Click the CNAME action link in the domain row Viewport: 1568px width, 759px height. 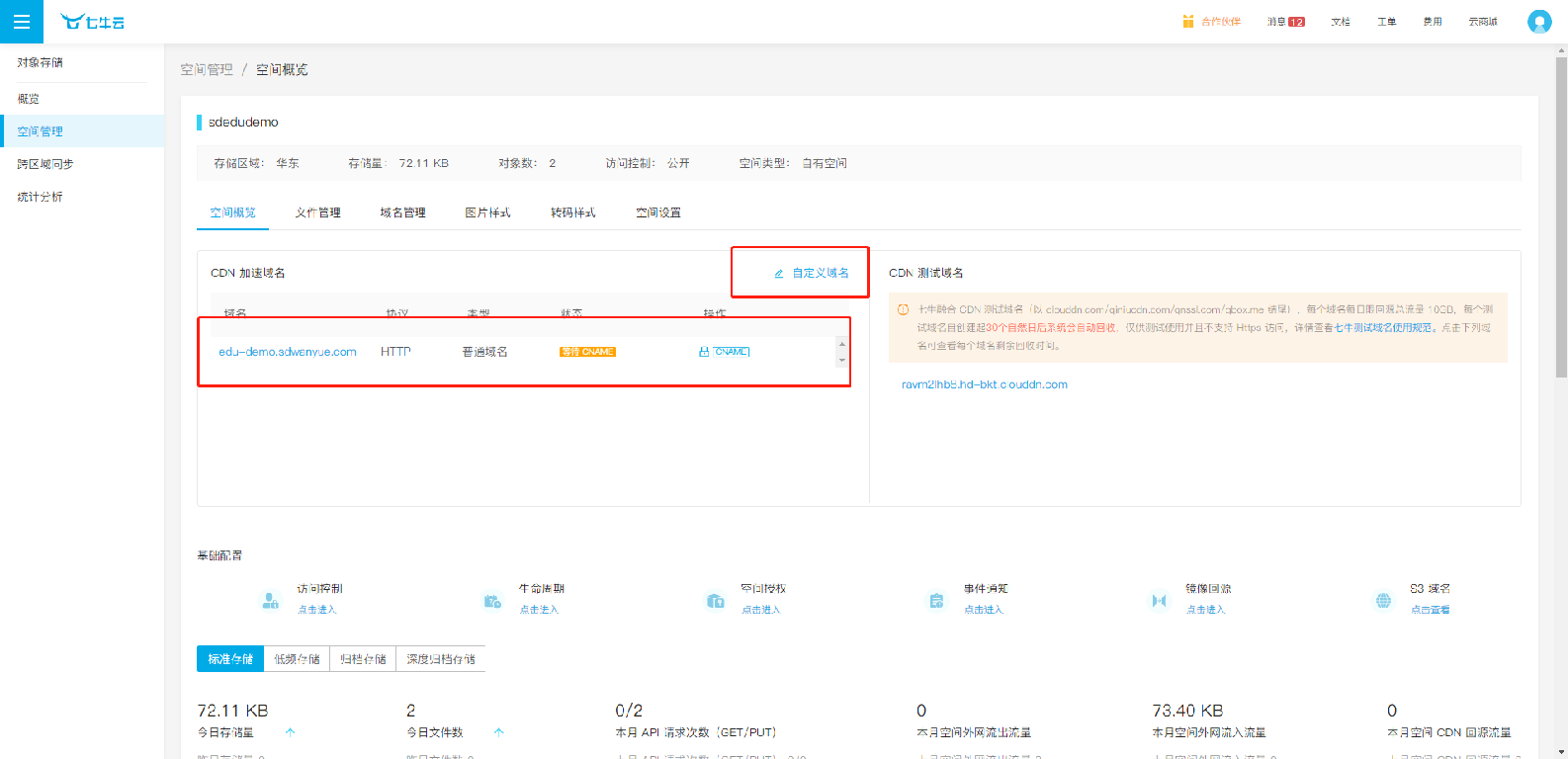pyautogui.click(x=732, y=352)
